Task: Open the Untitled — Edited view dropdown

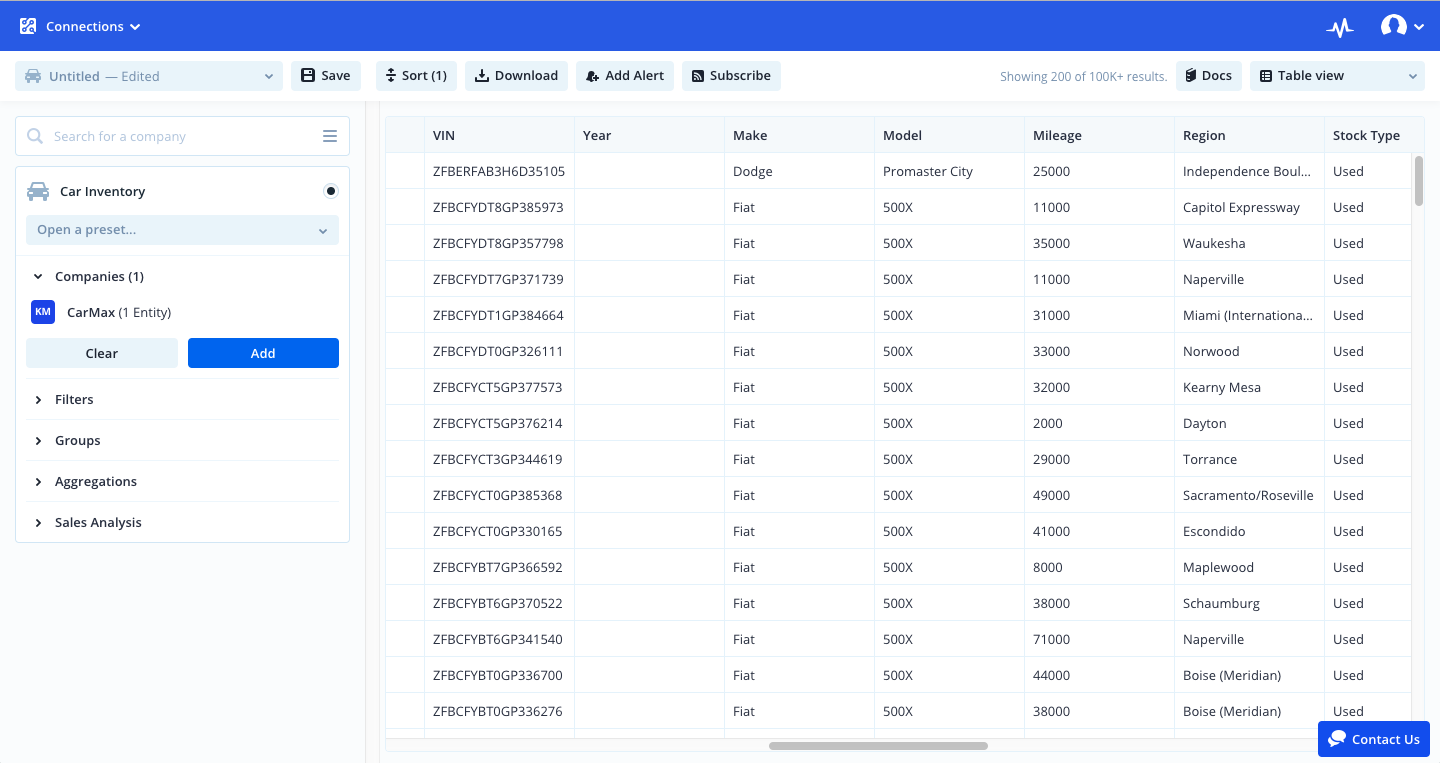Action: tap(148, 75)
